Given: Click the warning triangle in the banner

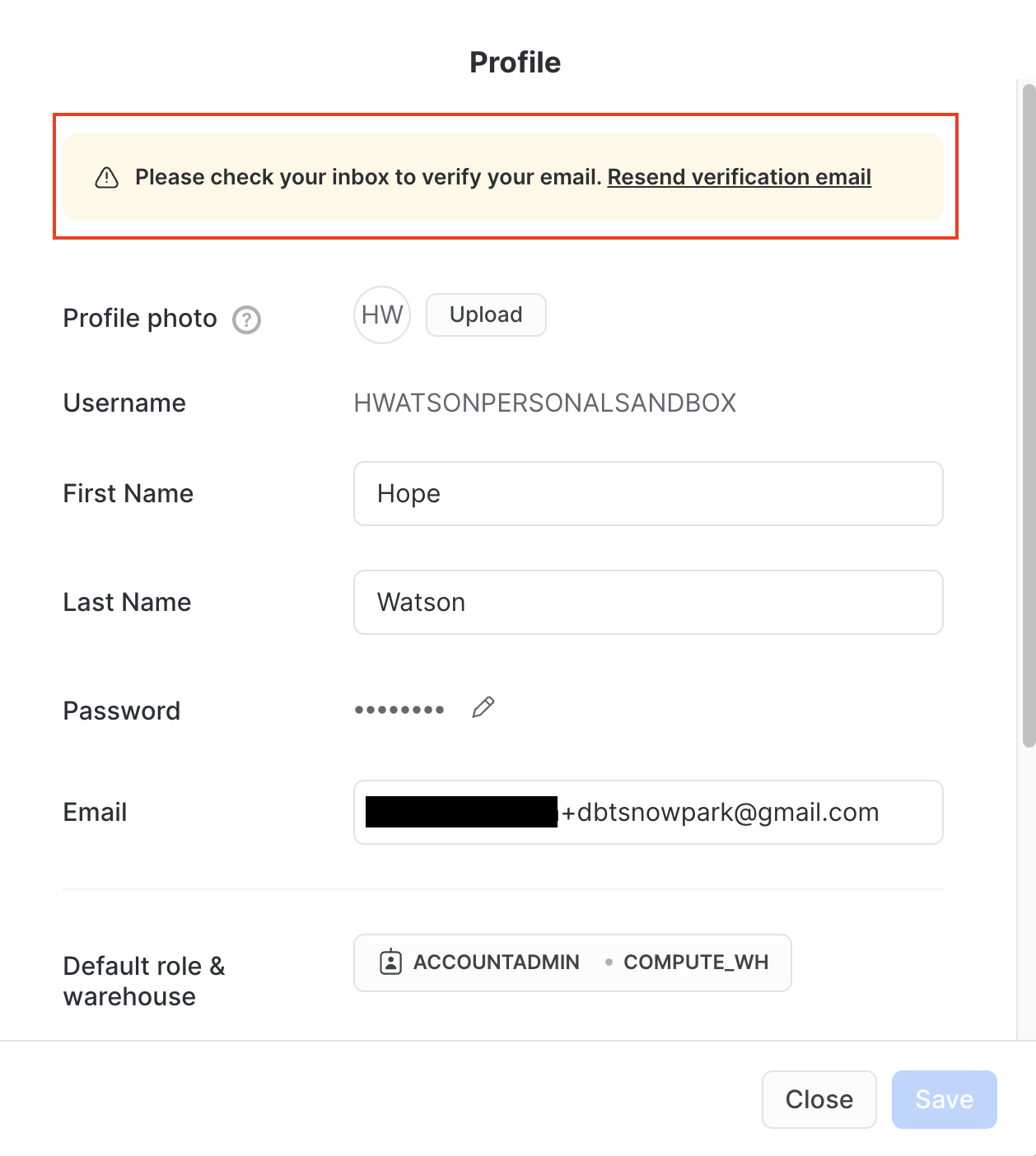Looking at the screenshot, I should 106,176.
